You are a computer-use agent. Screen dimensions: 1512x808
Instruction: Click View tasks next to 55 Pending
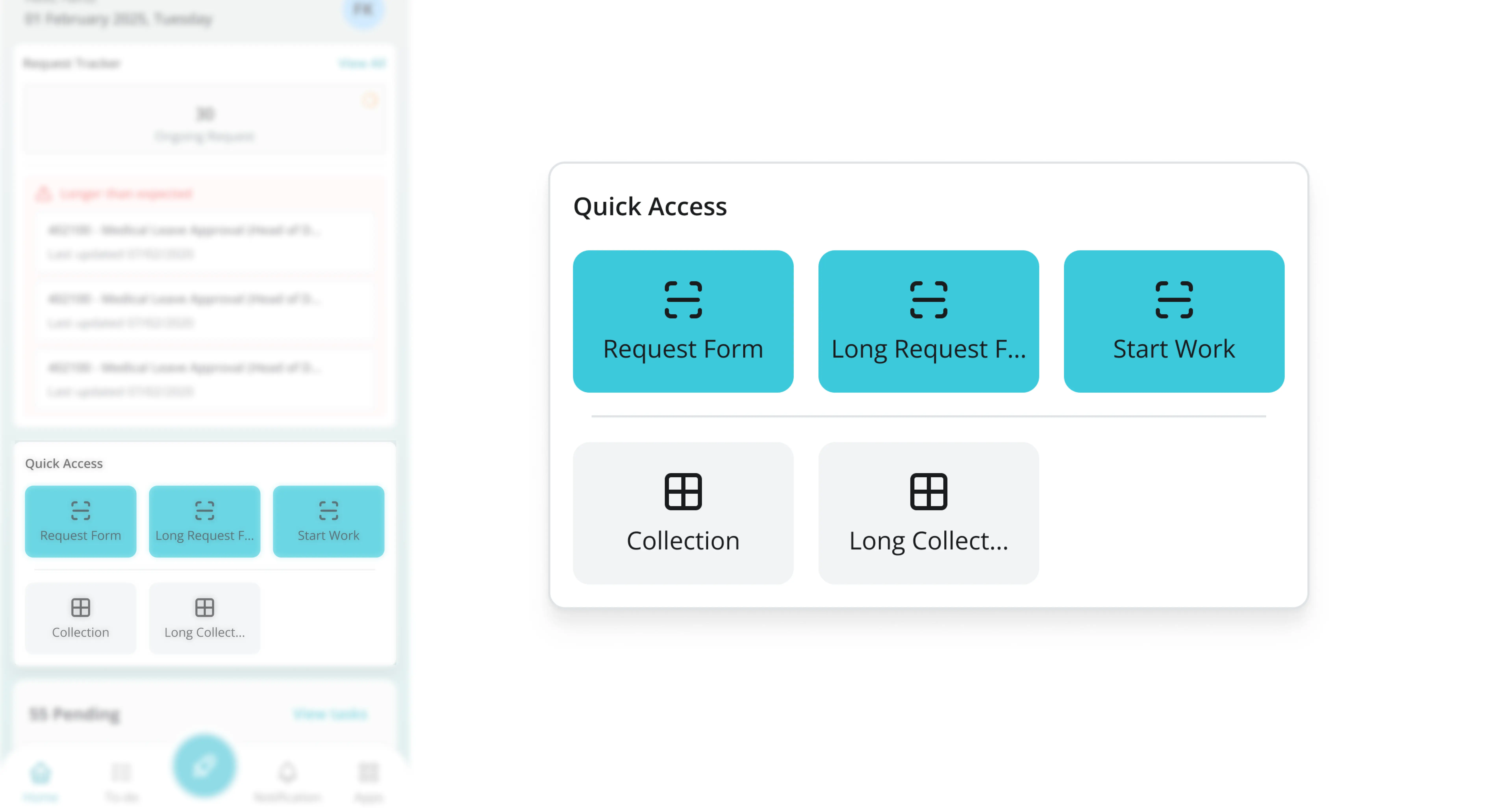click(331, 714)
